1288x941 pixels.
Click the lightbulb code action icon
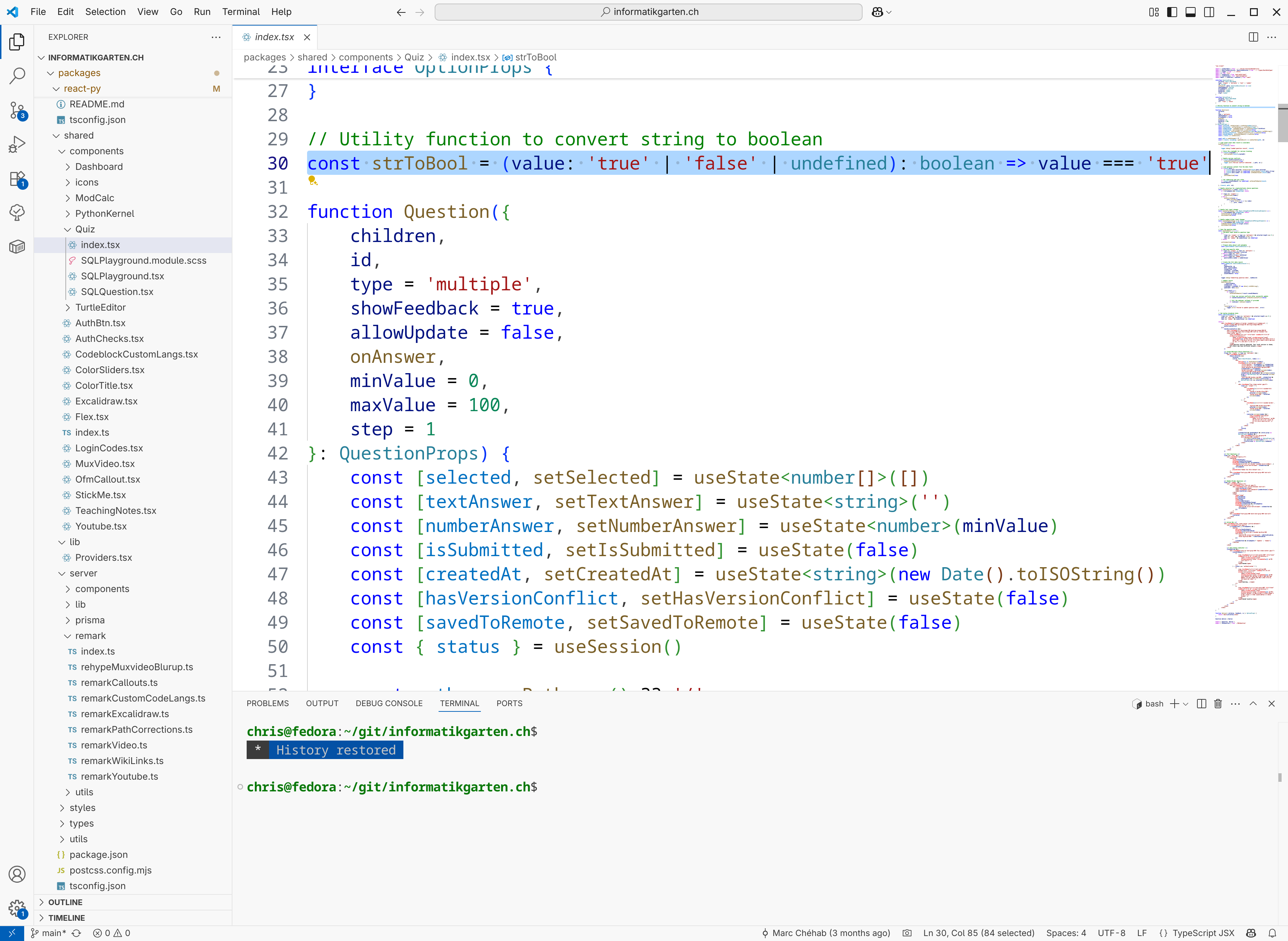[x=313, y=181]
